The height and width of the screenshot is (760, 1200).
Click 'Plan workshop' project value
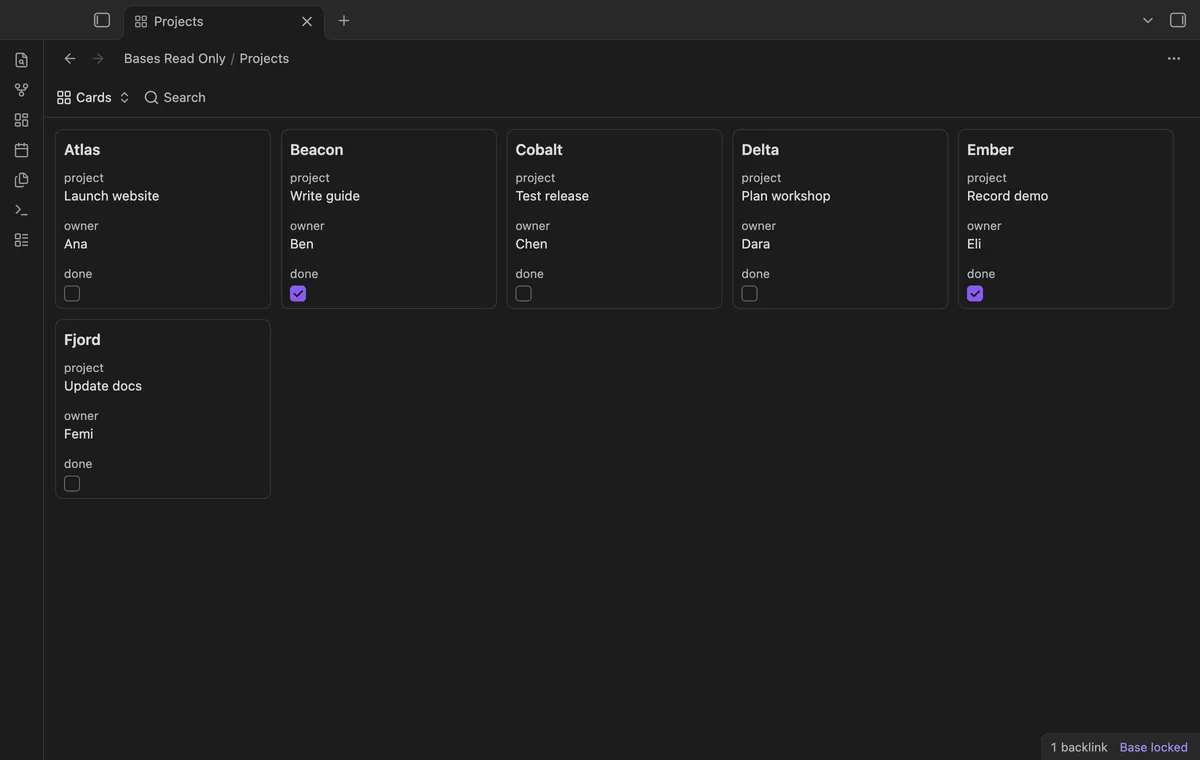786,196
